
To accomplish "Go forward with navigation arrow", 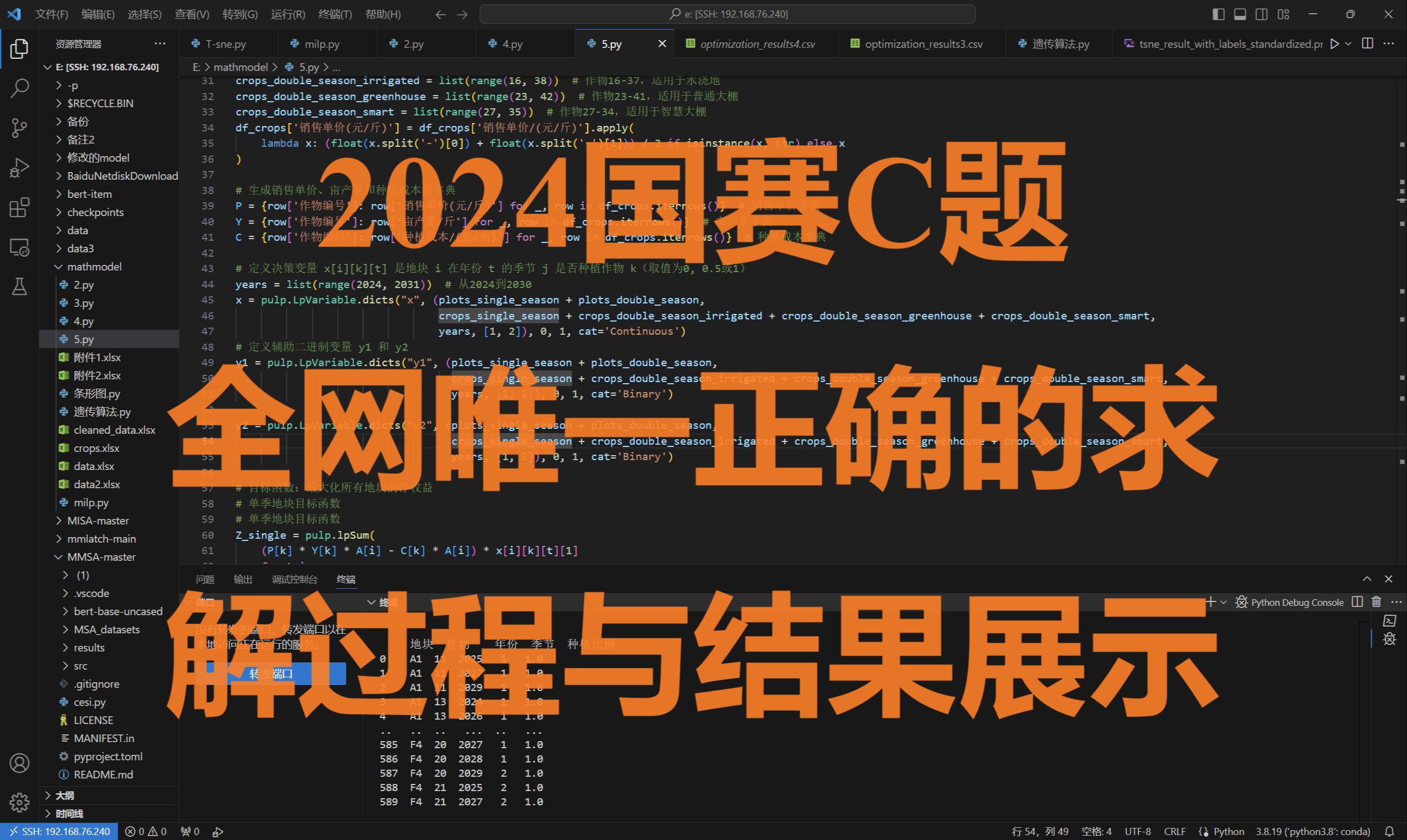I will pos(462,14).
